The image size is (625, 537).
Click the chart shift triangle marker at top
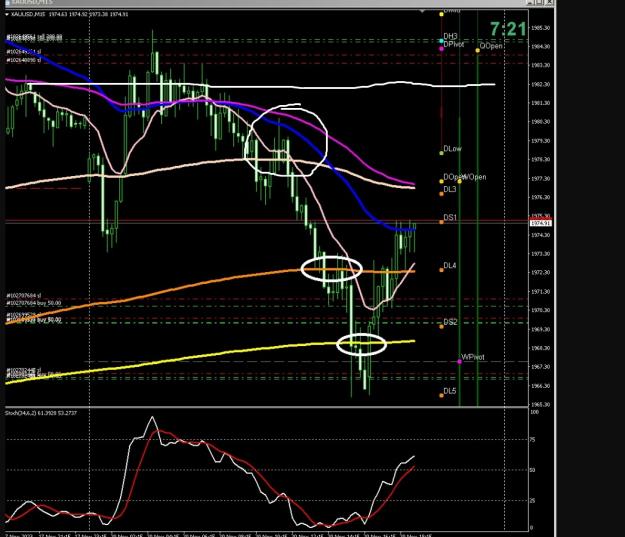(x=422, y=11)
